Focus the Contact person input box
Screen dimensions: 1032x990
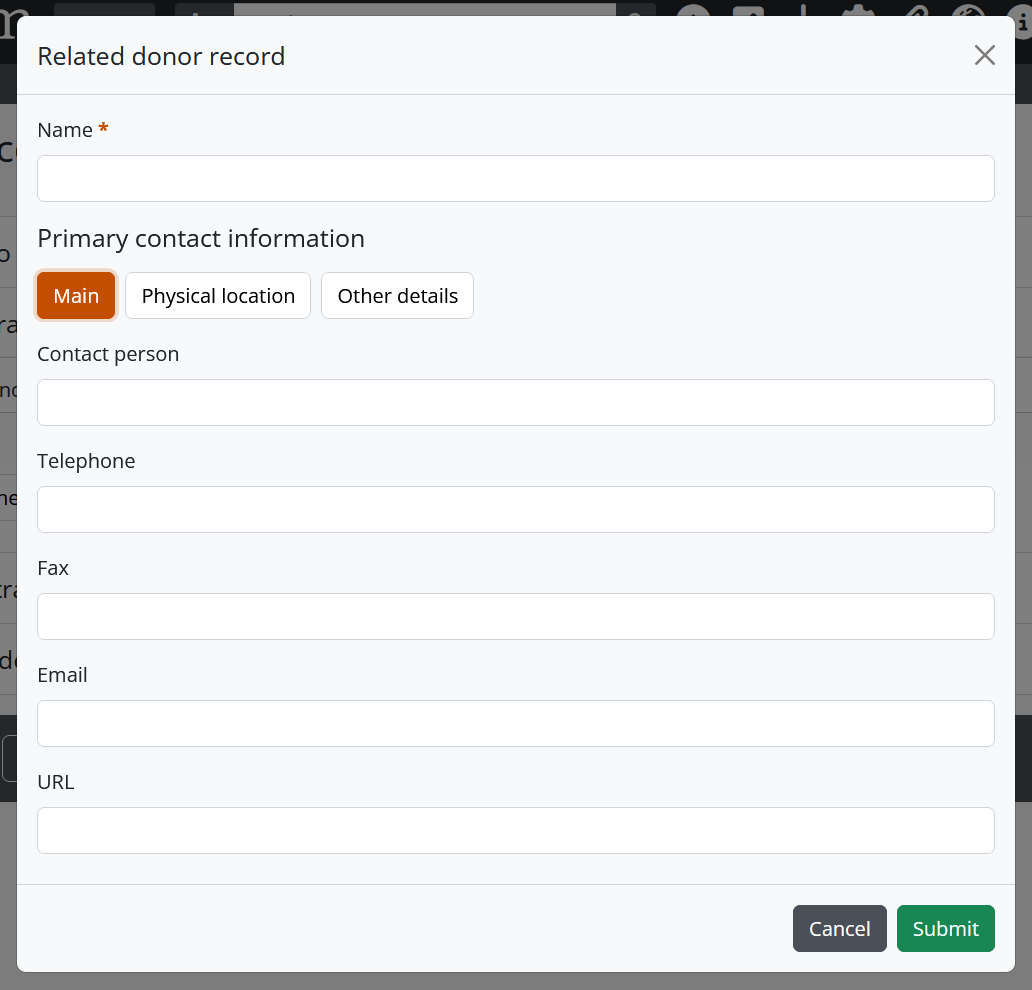515,403
